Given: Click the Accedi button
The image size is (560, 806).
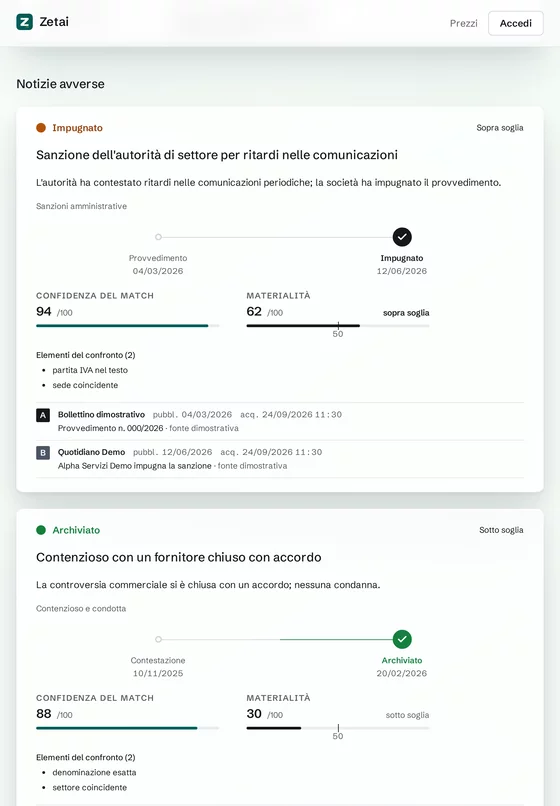Looking at the screenshot, I should (515, 23).
